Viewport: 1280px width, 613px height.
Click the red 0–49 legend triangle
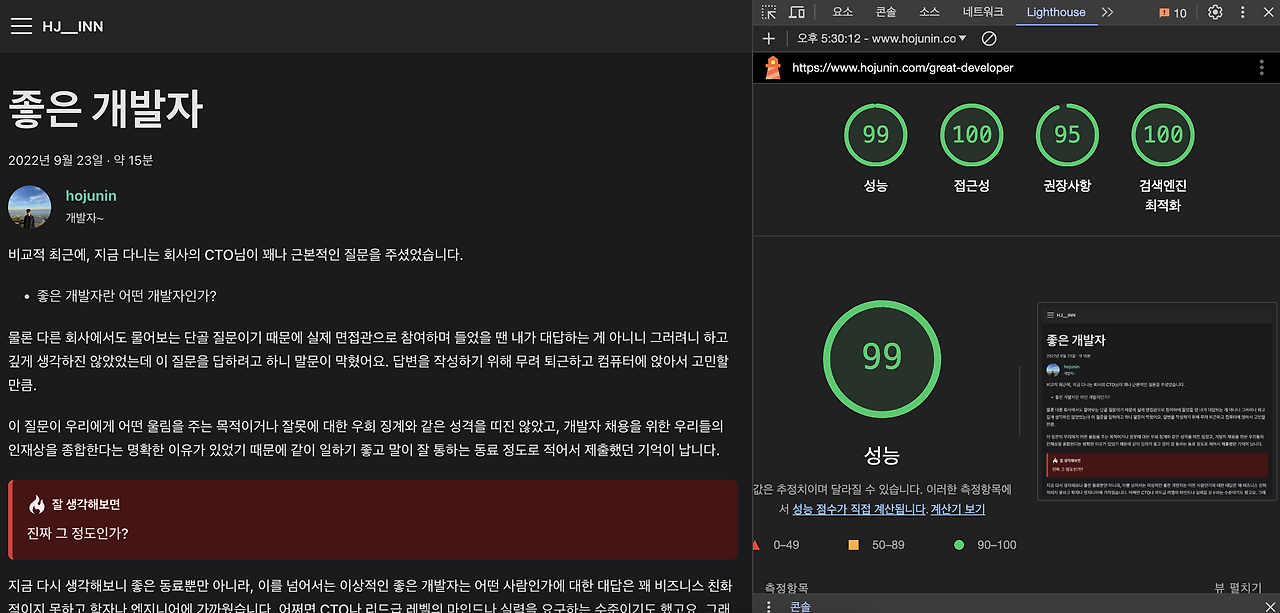pyautogui.click(x=757, y=545)
